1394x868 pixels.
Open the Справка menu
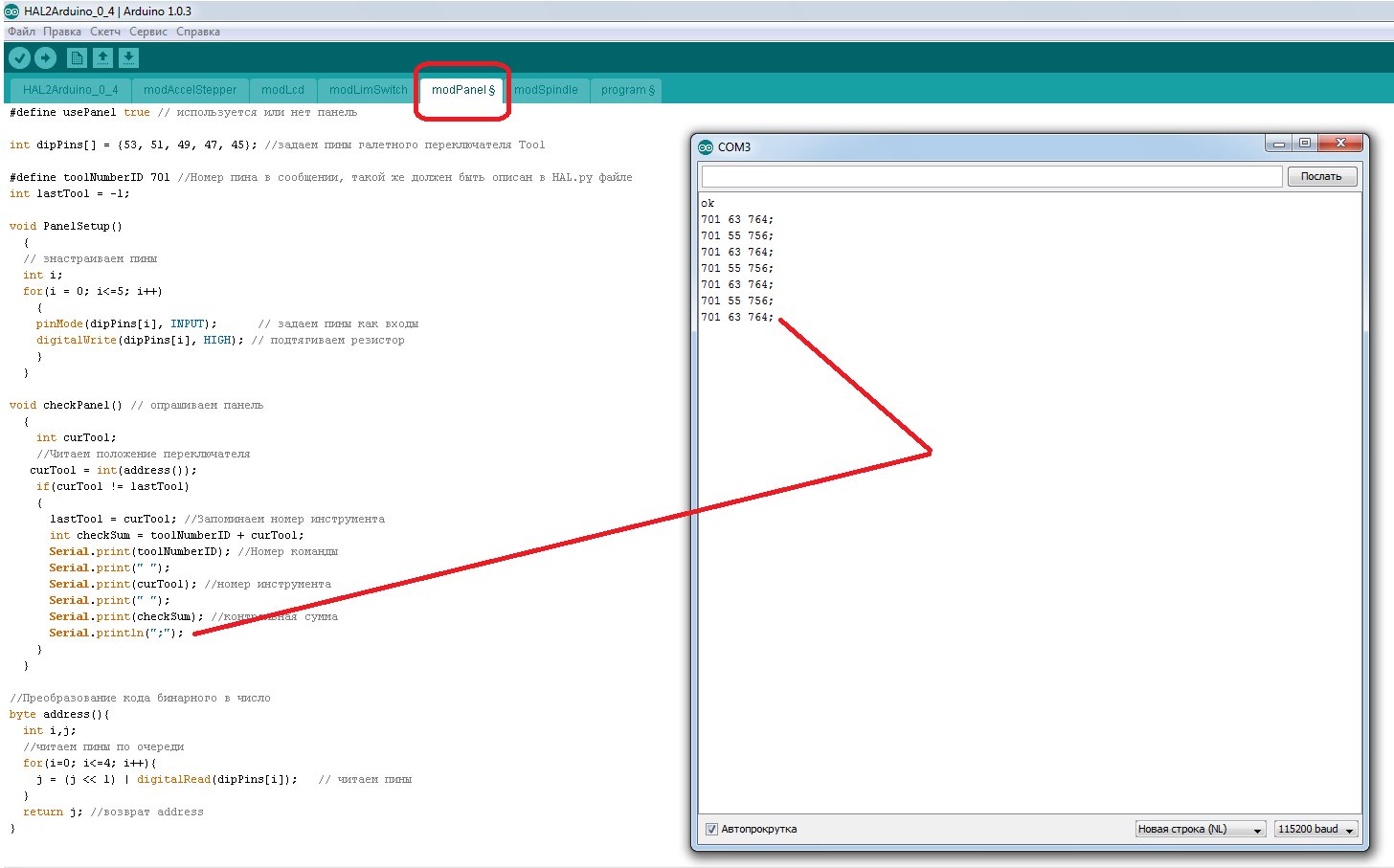pyautogui.click(x=198, y=32)
